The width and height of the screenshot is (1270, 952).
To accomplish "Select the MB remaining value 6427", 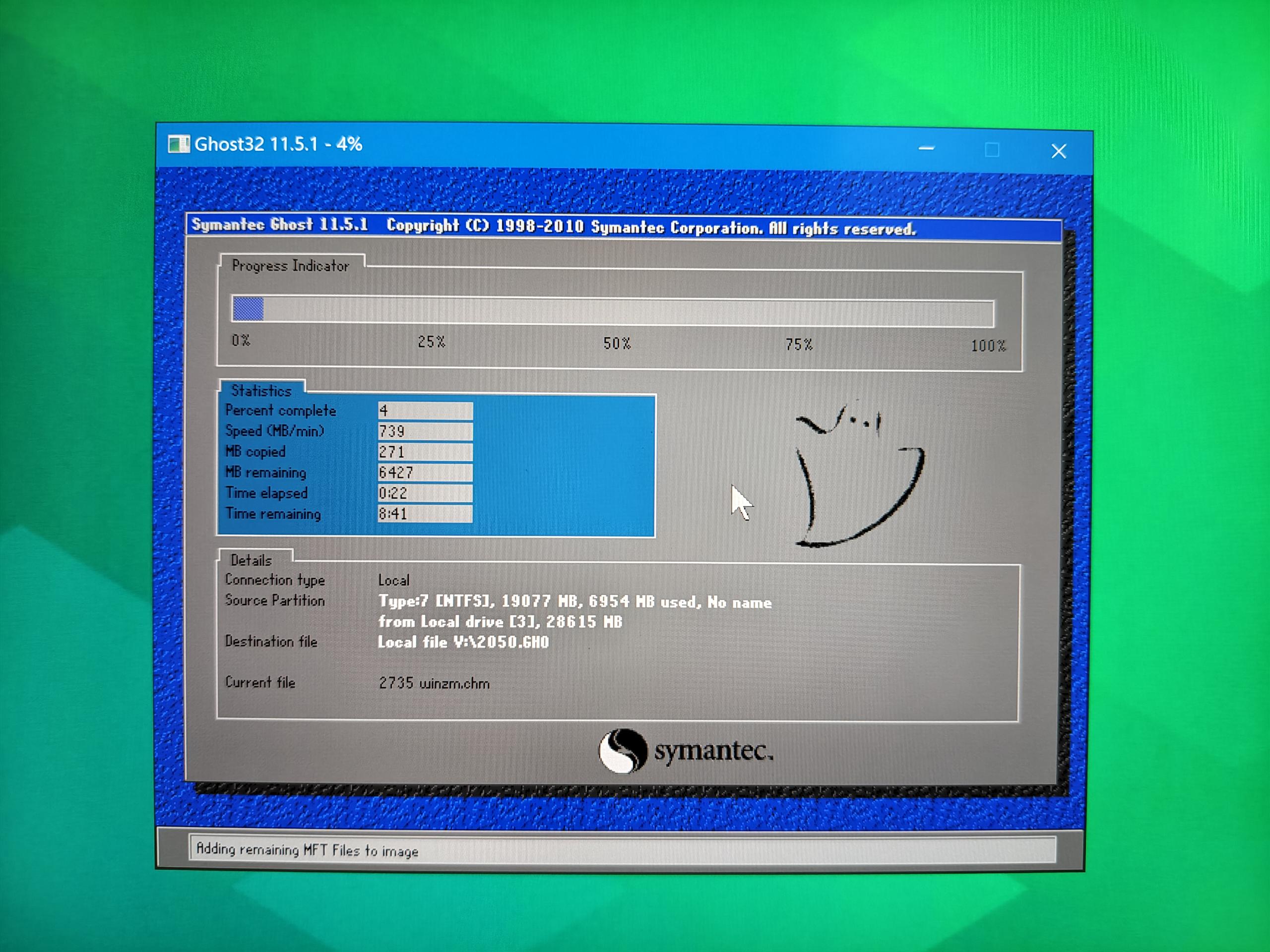I will click(x=426, y=473).
